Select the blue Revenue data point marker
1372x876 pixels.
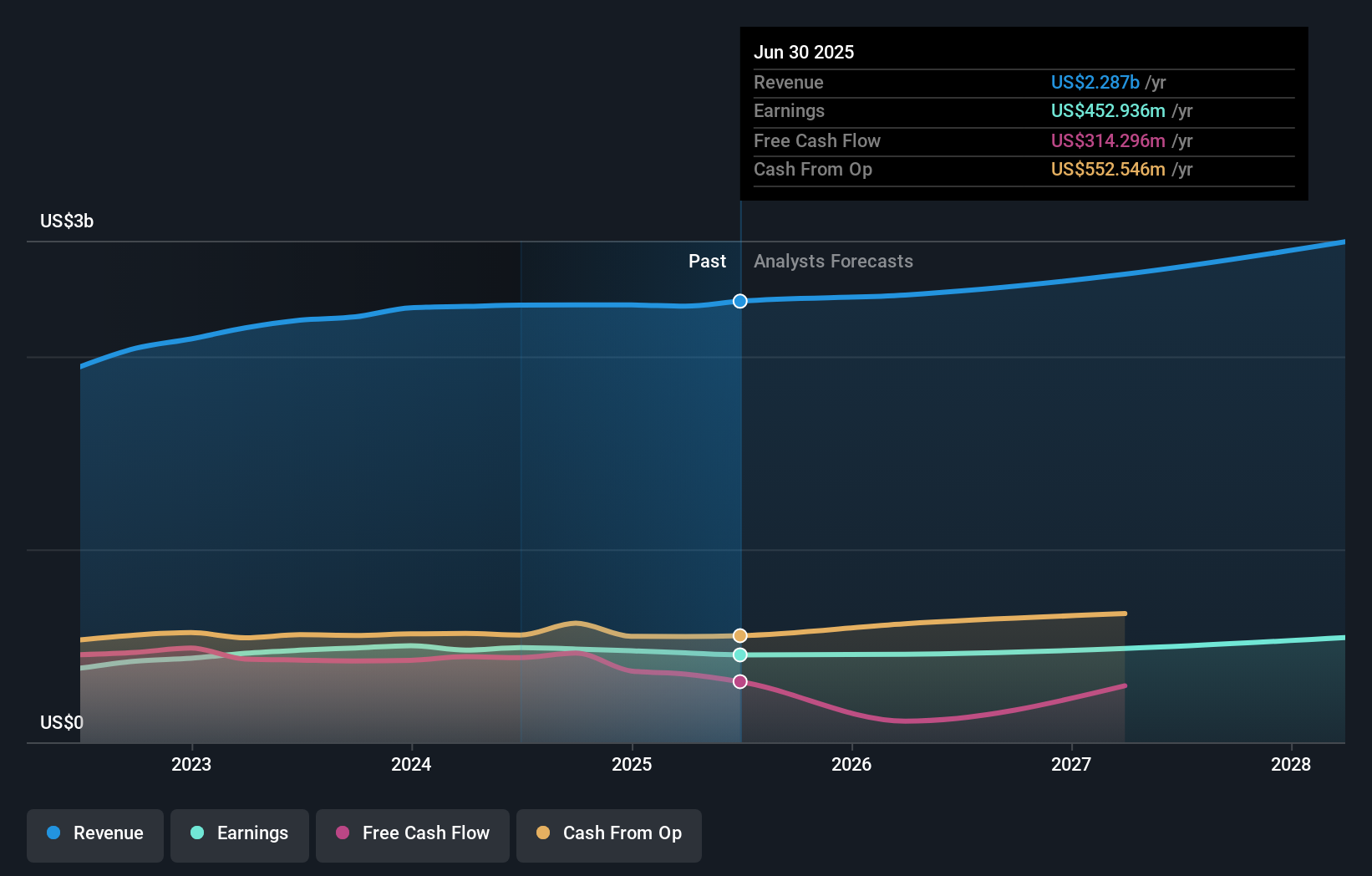(x=739, y=302)
